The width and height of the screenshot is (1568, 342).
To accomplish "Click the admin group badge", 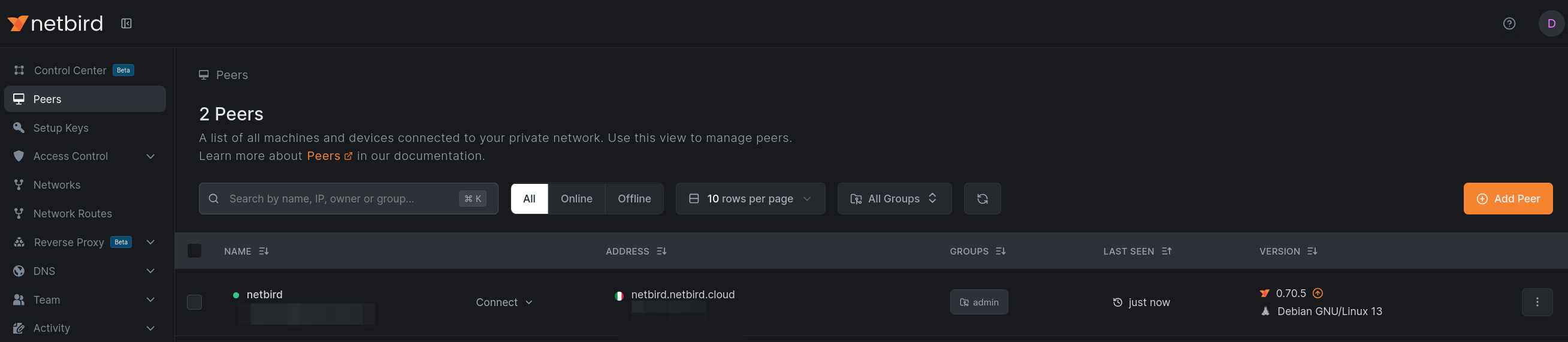I will 979,302.
